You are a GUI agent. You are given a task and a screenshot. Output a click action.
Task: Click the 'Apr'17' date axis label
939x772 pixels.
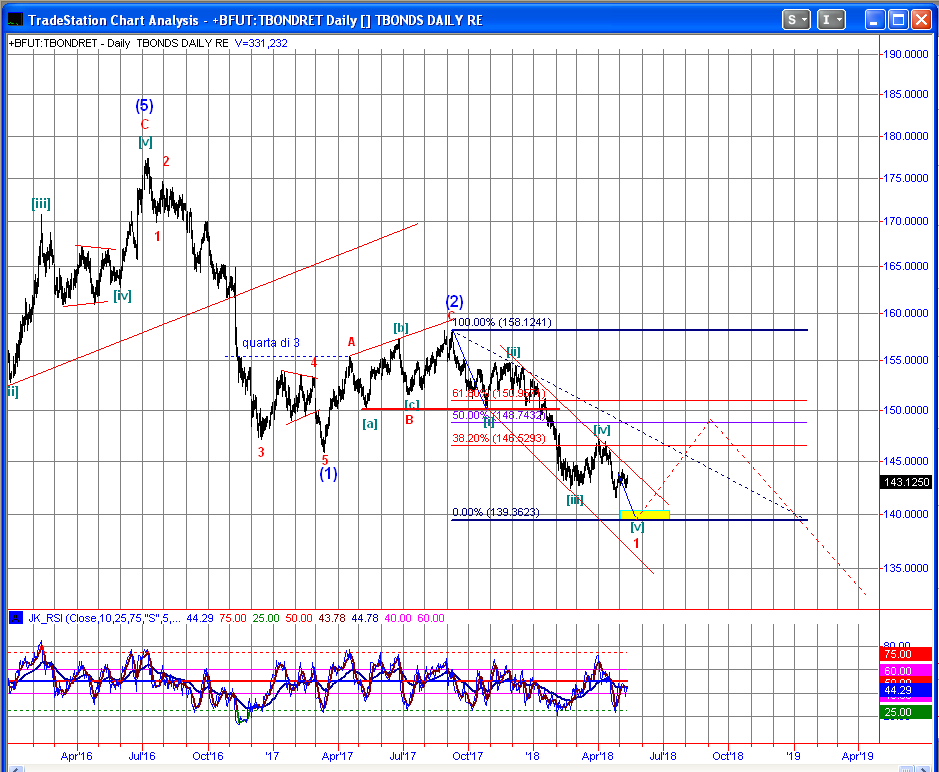click(338, 756)
